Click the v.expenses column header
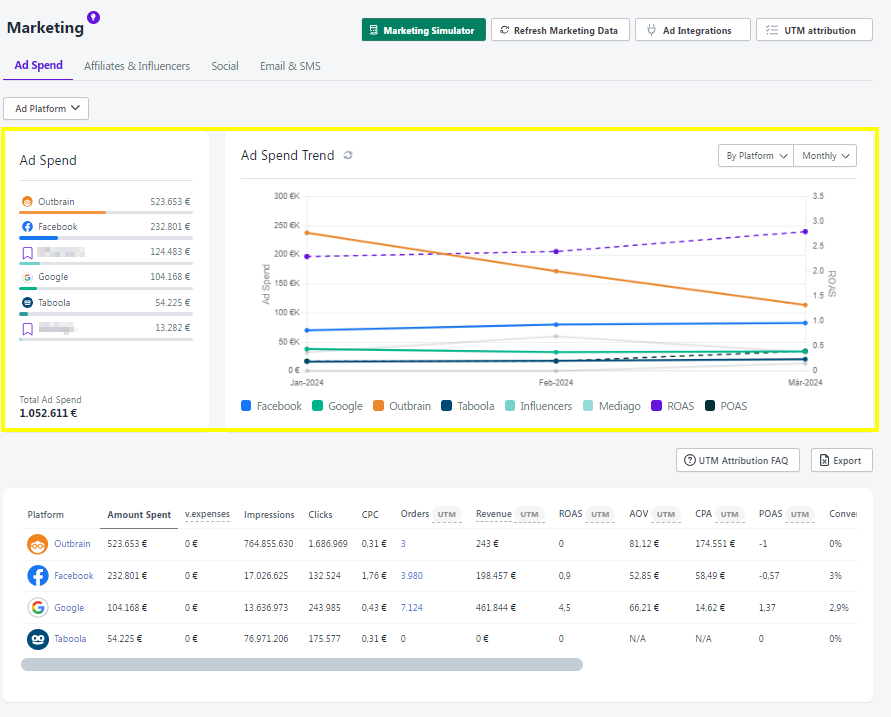The image size is (891, 717). click(x=207, y=514)
